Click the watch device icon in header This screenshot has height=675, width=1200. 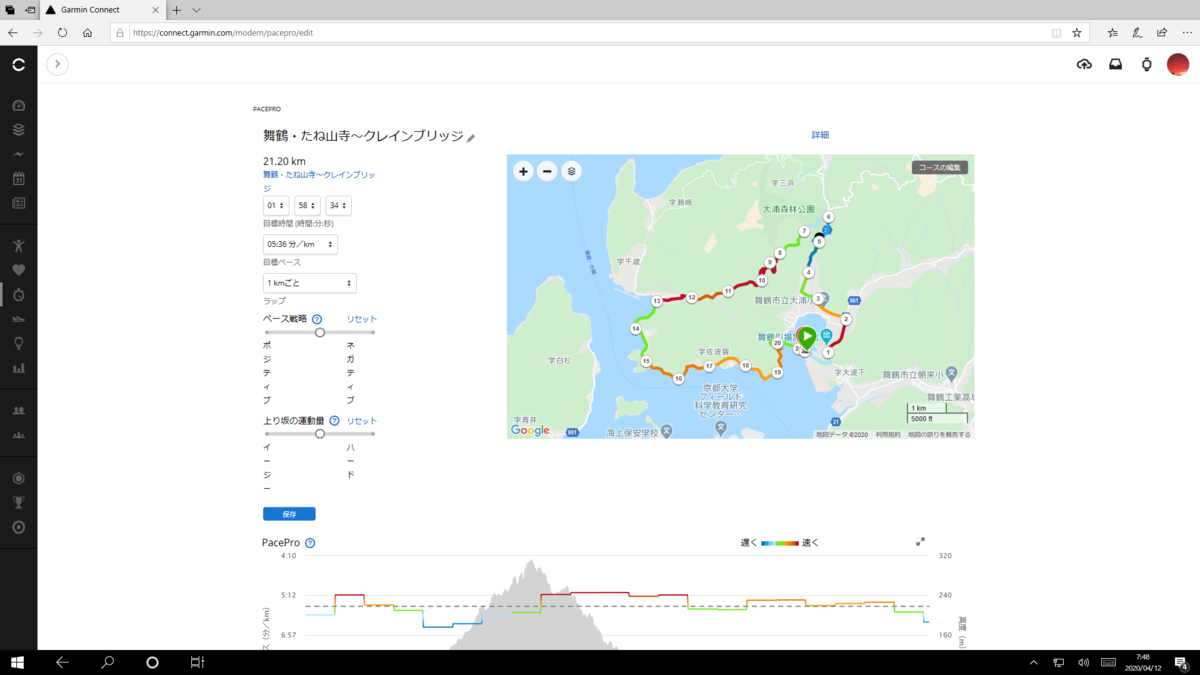tap(1146, 64)
